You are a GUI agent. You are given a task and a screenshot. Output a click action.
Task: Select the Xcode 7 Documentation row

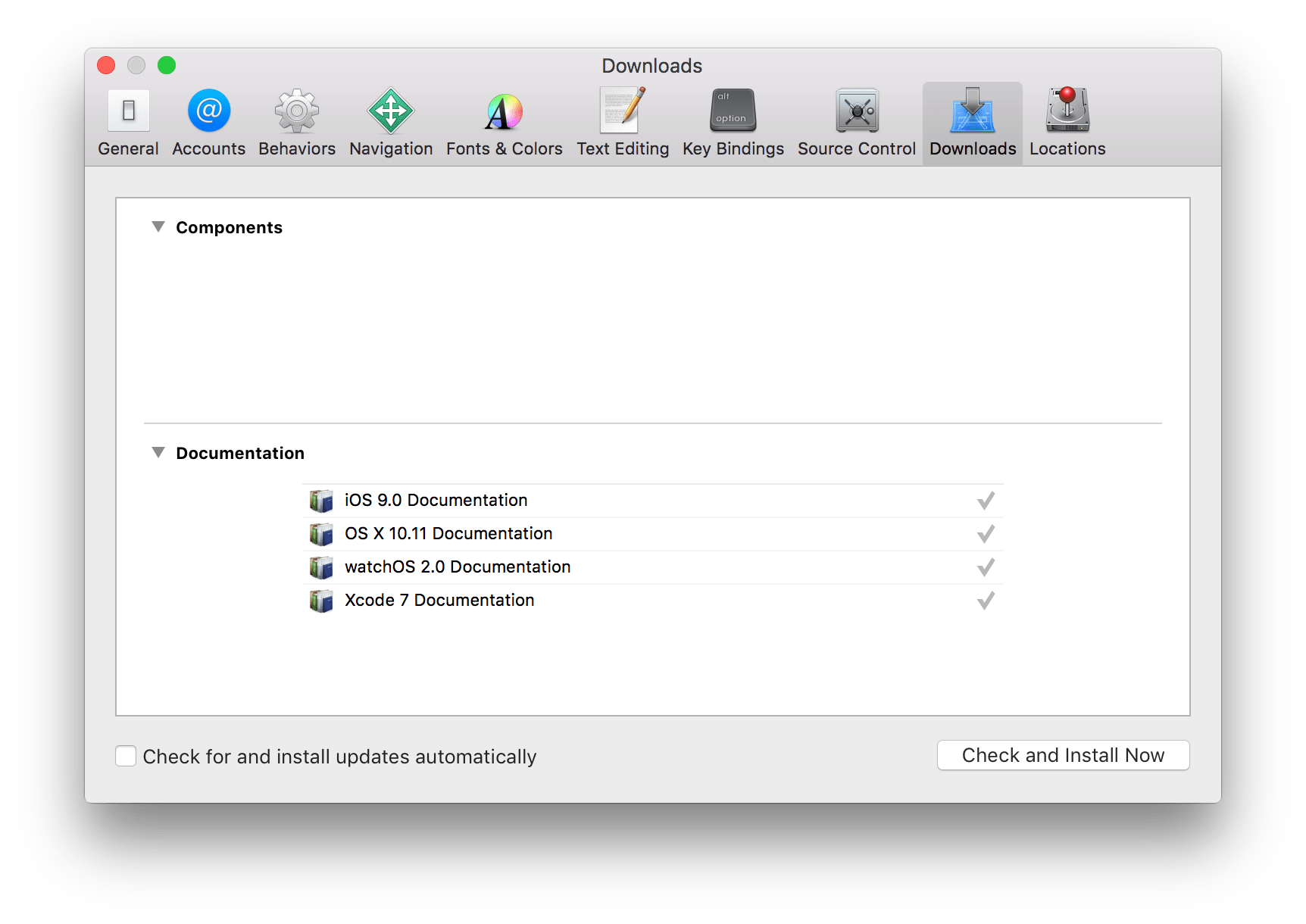[x=653, y=601]
